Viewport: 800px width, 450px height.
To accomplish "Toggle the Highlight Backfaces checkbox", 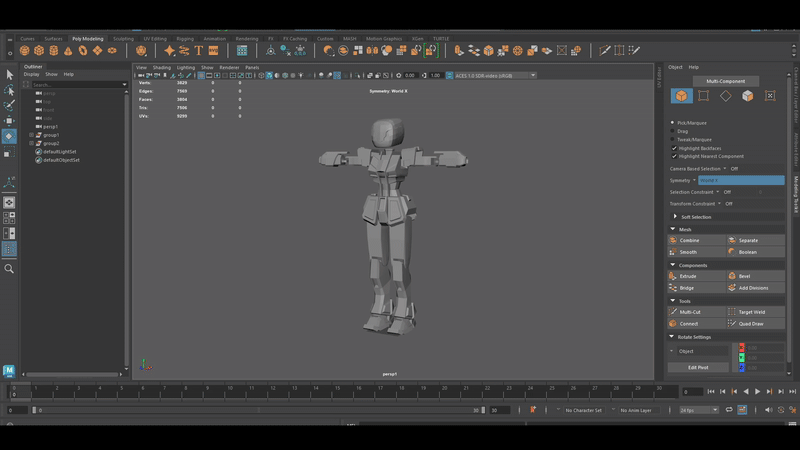I will (x=673, y=148).
